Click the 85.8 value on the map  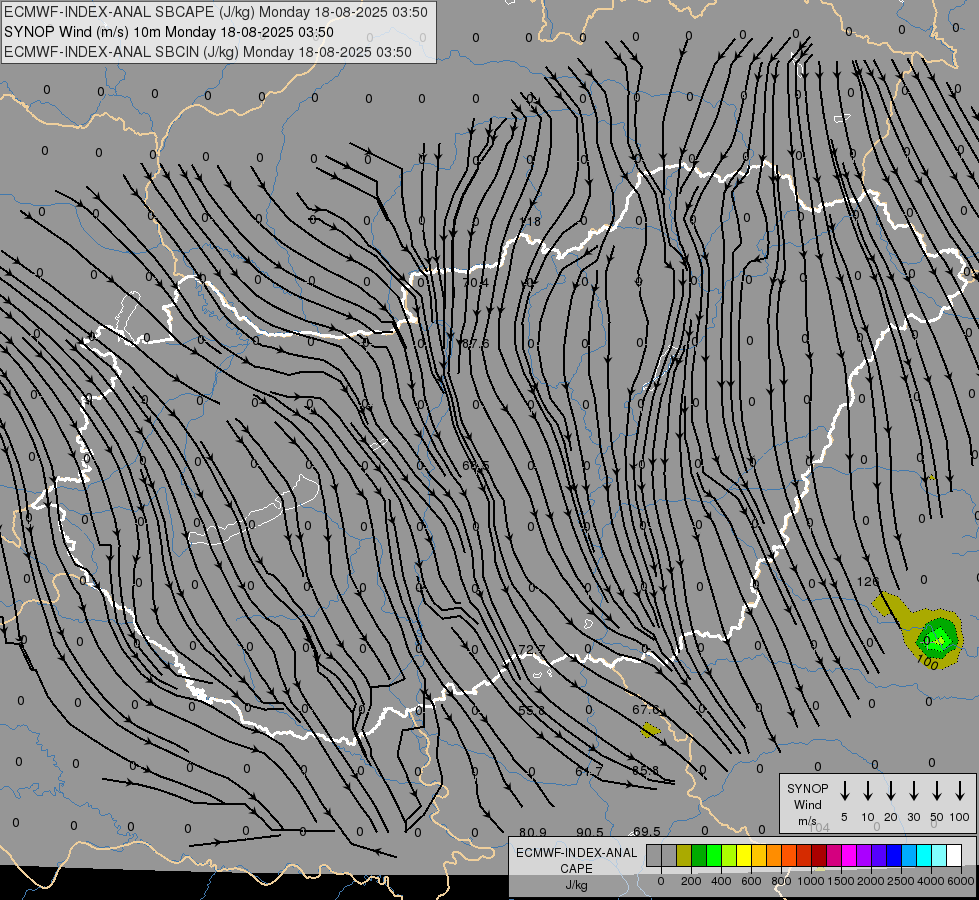646,770
